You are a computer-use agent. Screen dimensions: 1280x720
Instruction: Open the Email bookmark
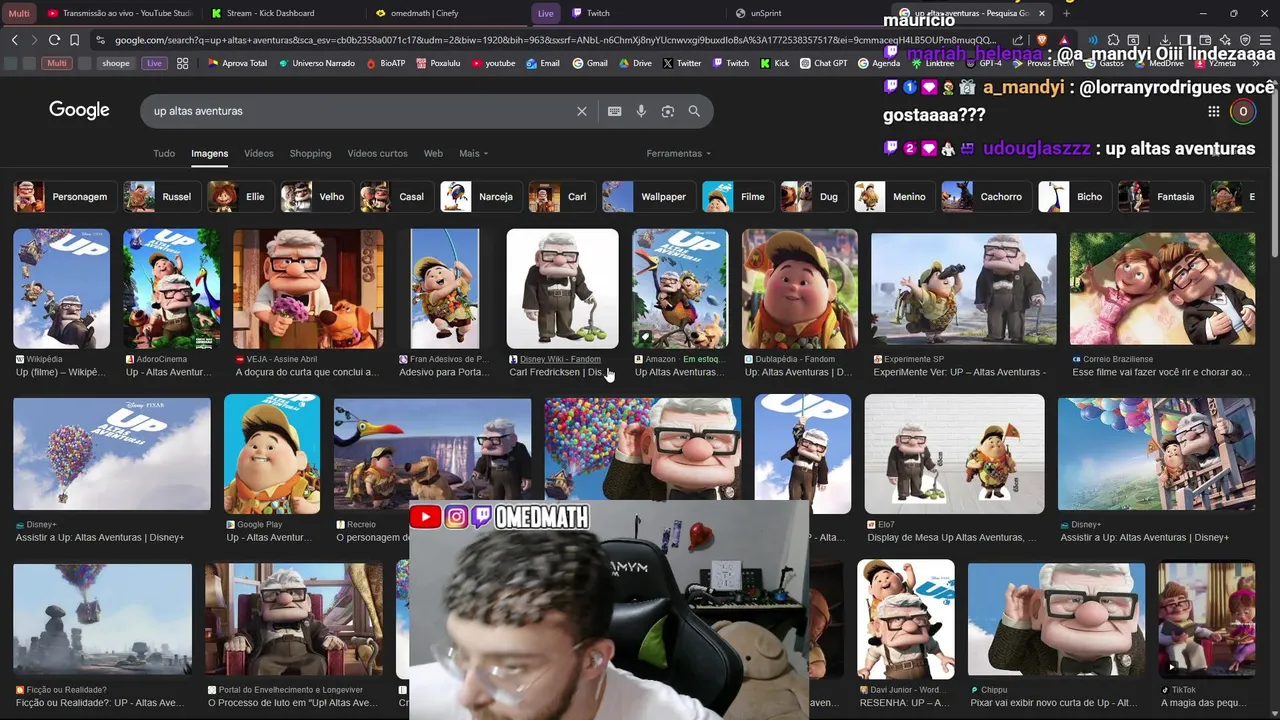542,63
